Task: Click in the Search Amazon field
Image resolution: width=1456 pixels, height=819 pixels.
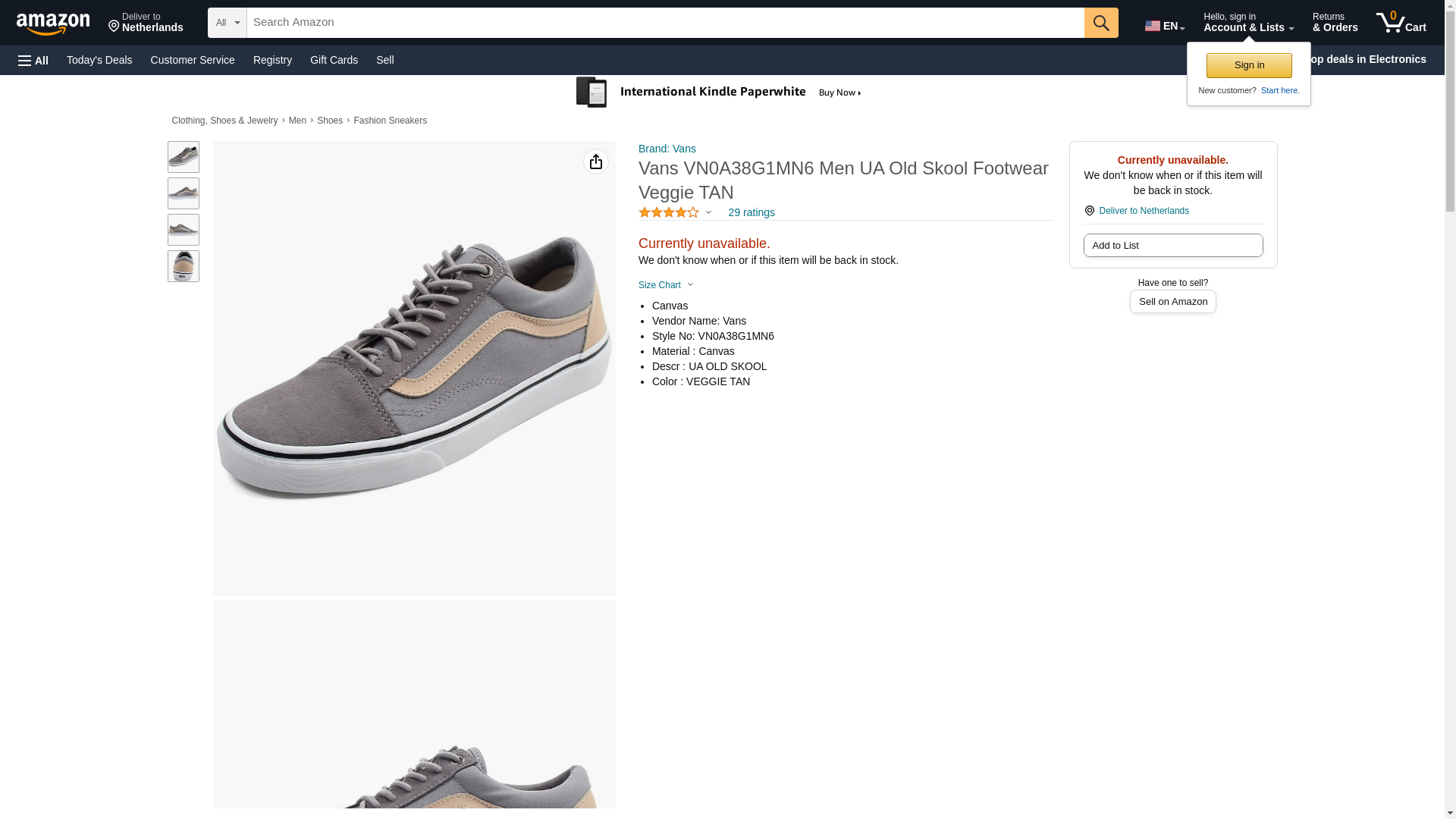Action: point(664,23)
